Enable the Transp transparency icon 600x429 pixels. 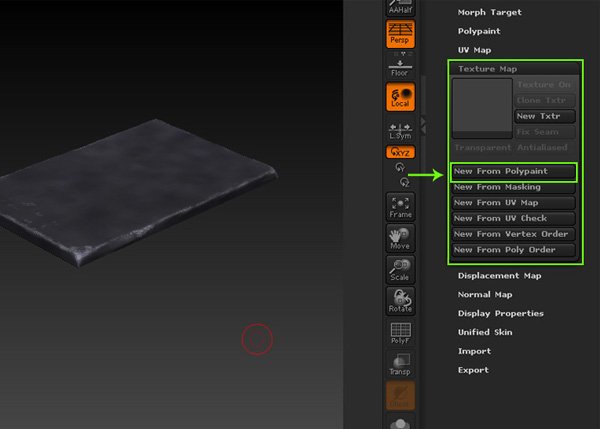(x=400, y=362)
